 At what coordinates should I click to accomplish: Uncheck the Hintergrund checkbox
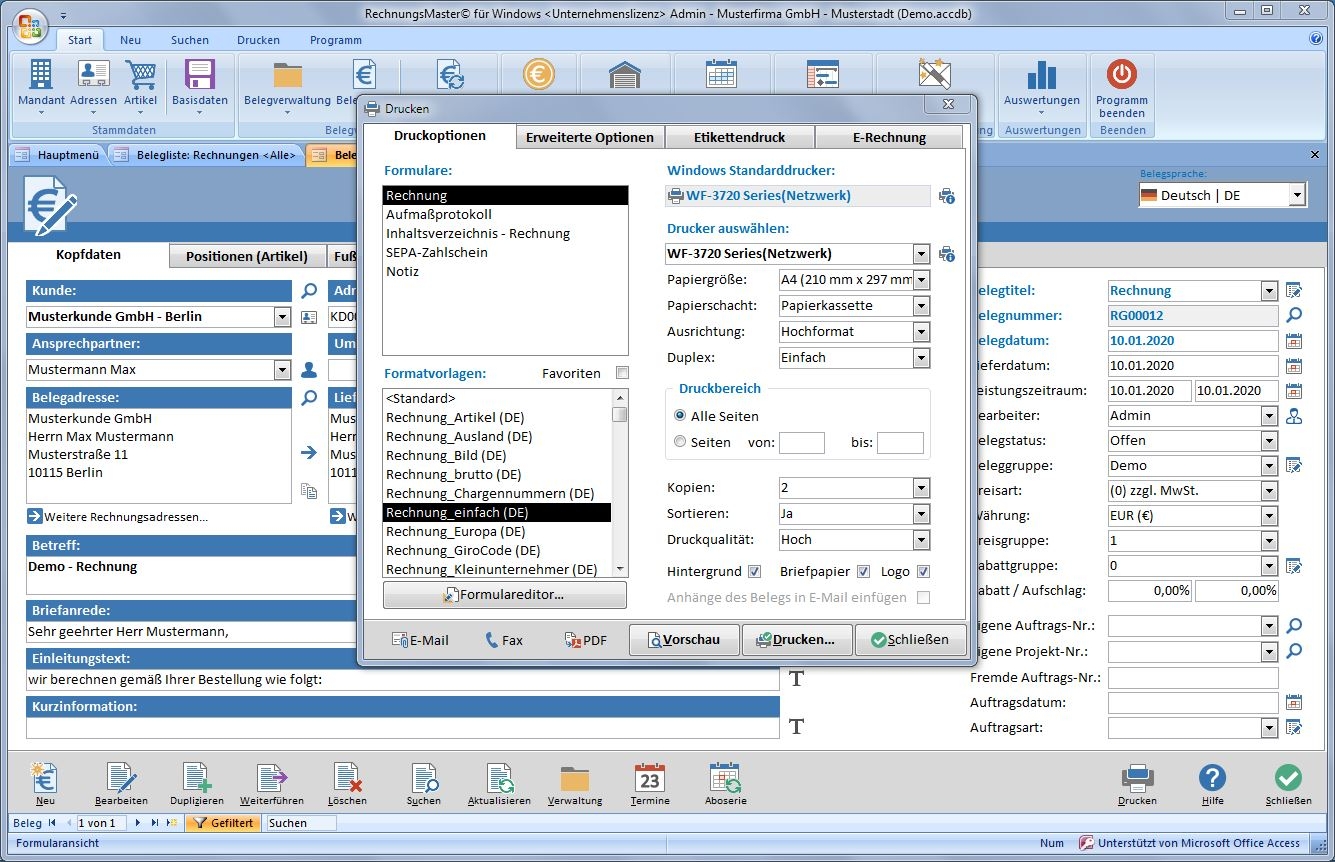[x=755, y=572]
